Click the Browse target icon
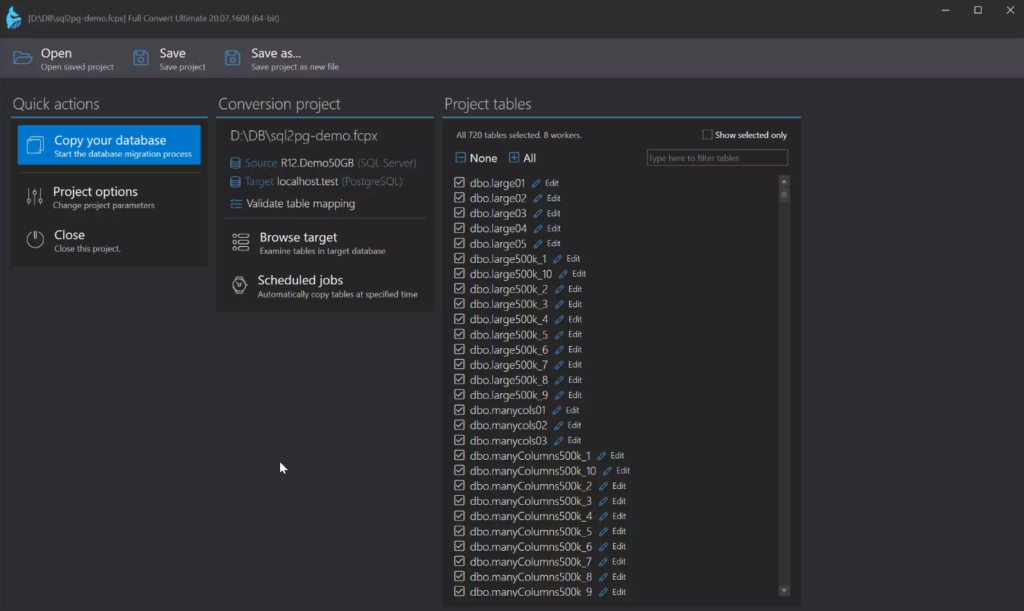 pos(240,242)
